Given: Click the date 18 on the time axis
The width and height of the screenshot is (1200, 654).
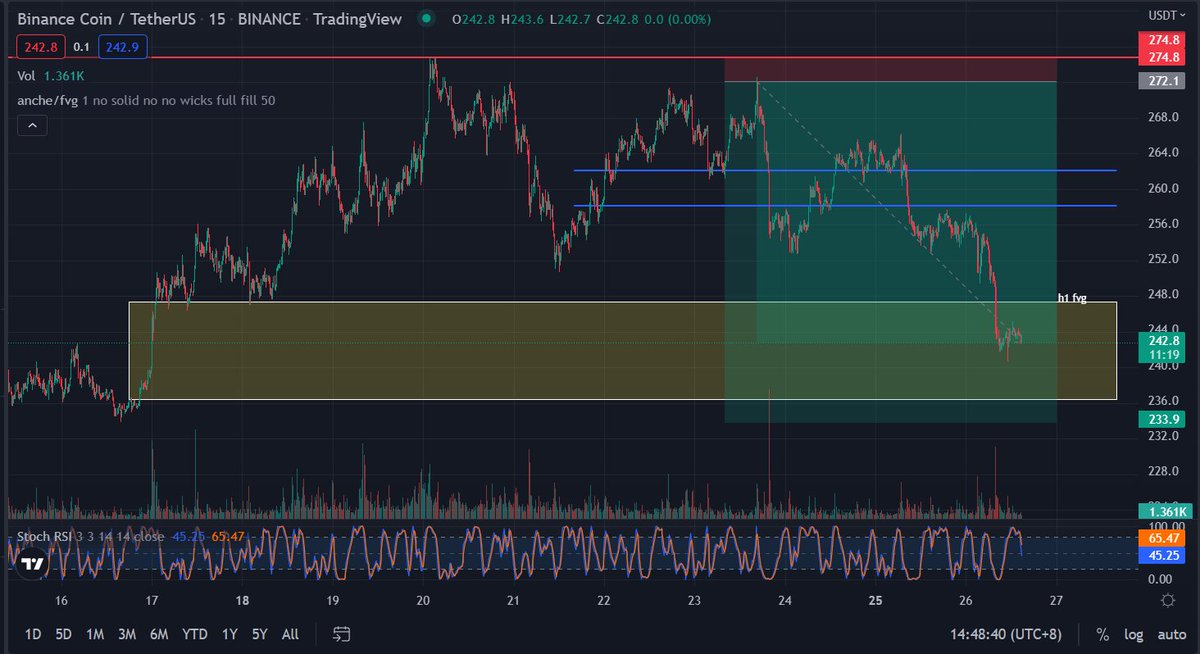Looking at the screenshot, I should point(242,601).
